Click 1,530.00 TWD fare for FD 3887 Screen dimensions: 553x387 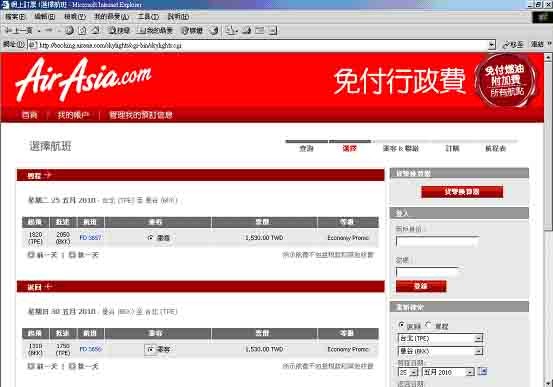[264, 237]
